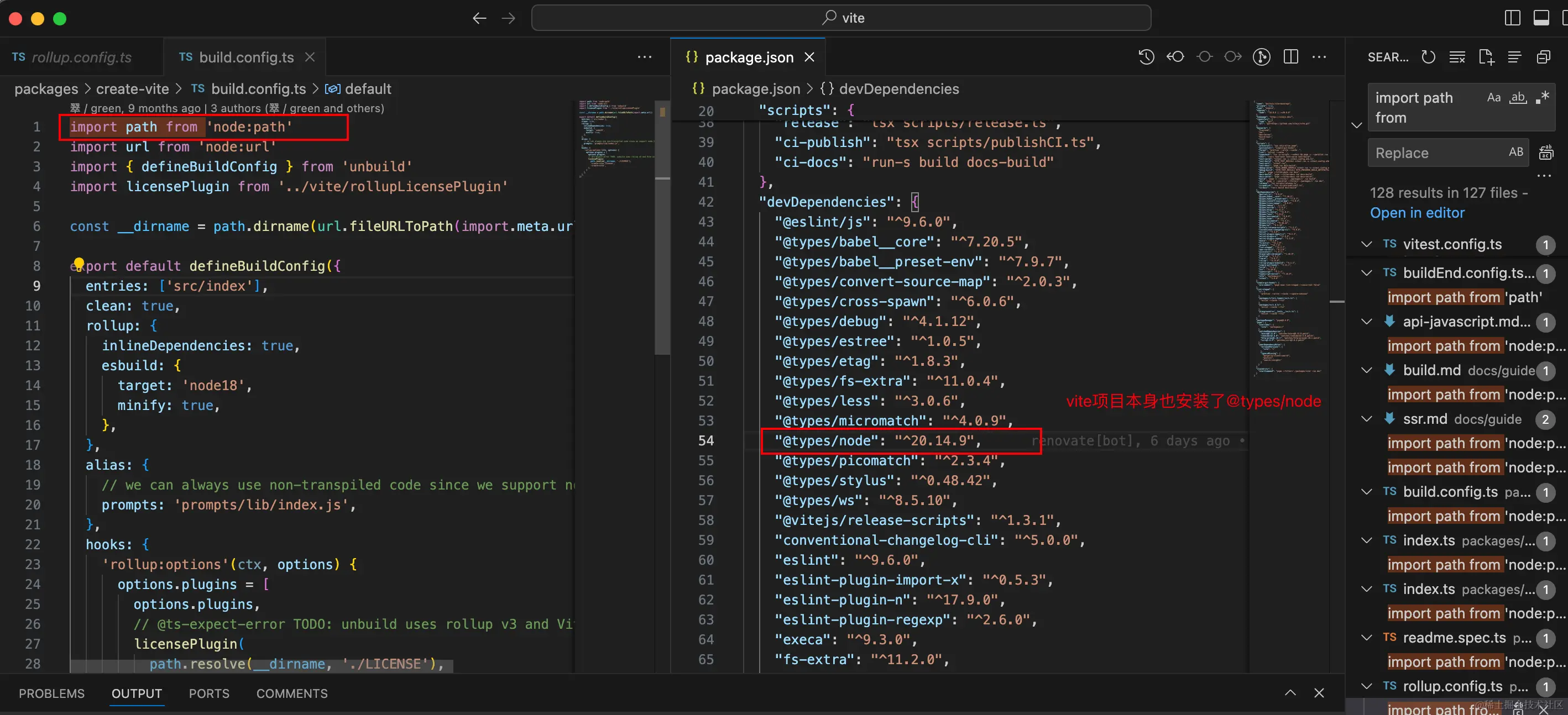Toggle replace field chevron in search
Image resolution: width=1568 pixels, height=715 pixels.
(x=1356, y=125)
